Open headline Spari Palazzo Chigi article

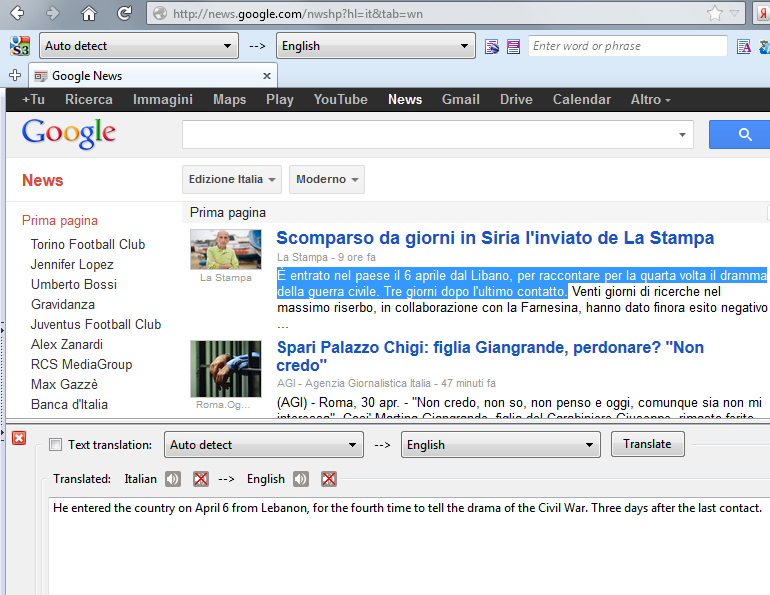(490, 356)
